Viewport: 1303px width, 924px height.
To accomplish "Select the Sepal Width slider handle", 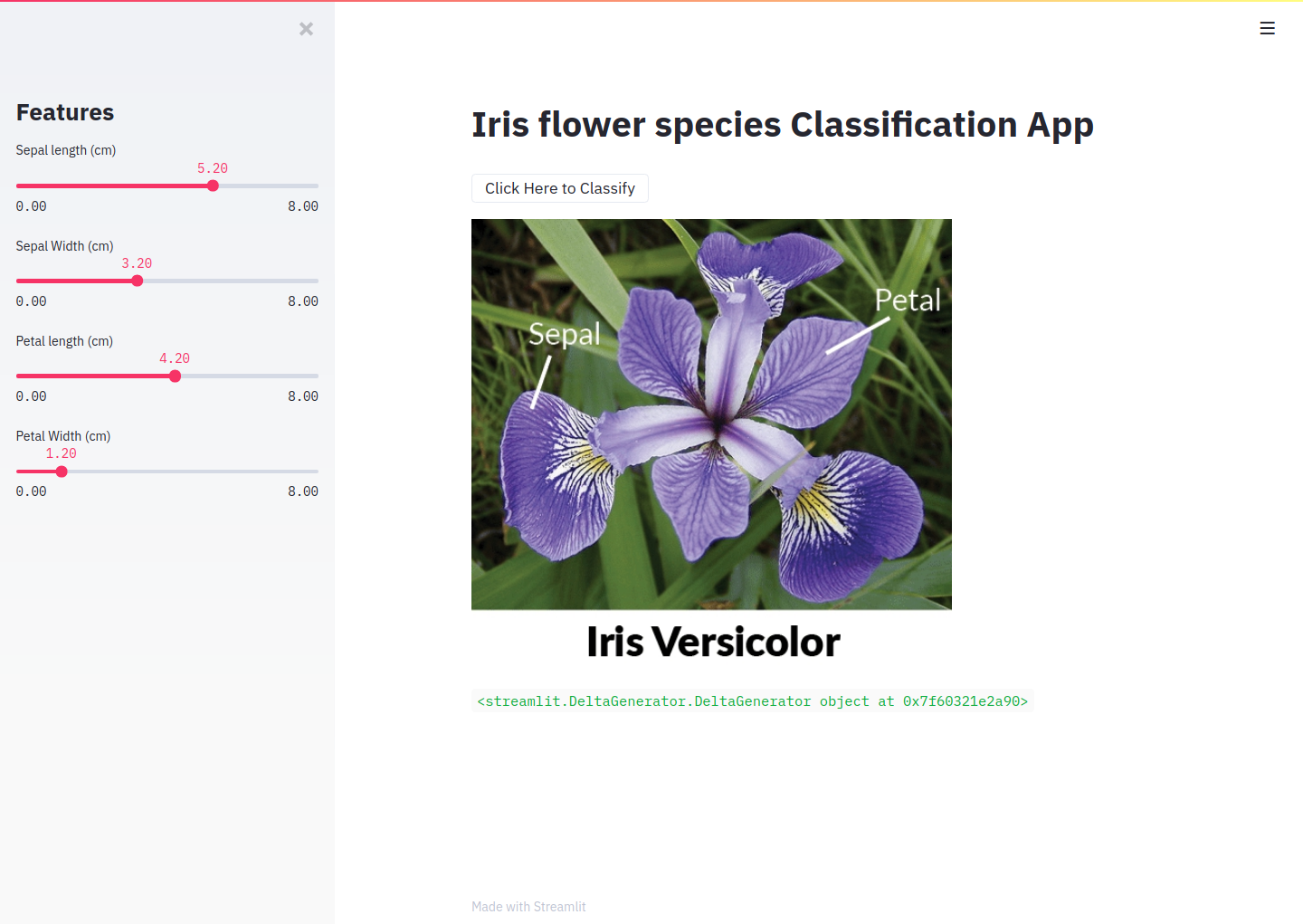I will tap(137, 281).
